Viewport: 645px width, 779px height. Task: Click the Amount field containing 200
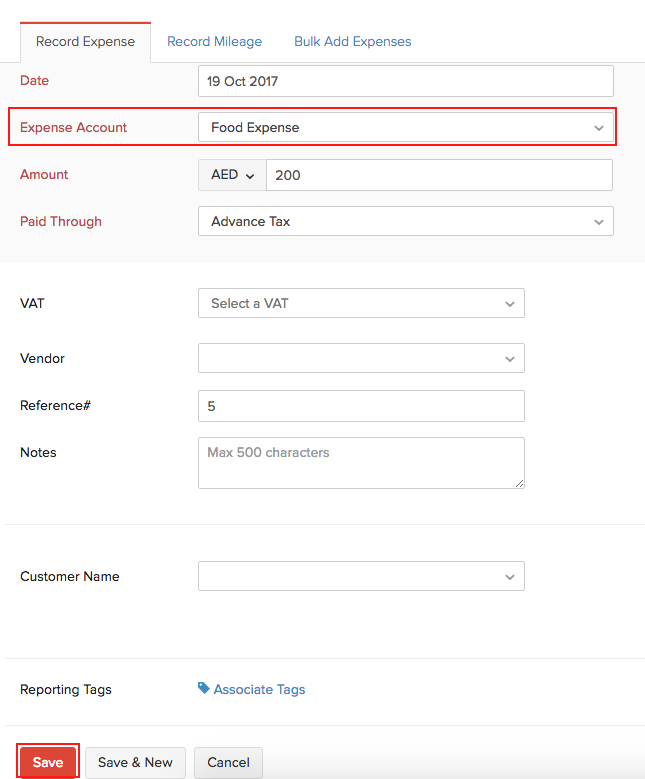point(438,175)
